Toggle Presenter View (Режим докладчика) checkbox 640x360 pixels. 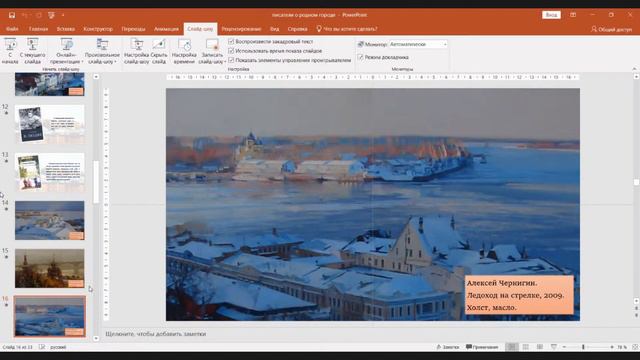(360, 57)
